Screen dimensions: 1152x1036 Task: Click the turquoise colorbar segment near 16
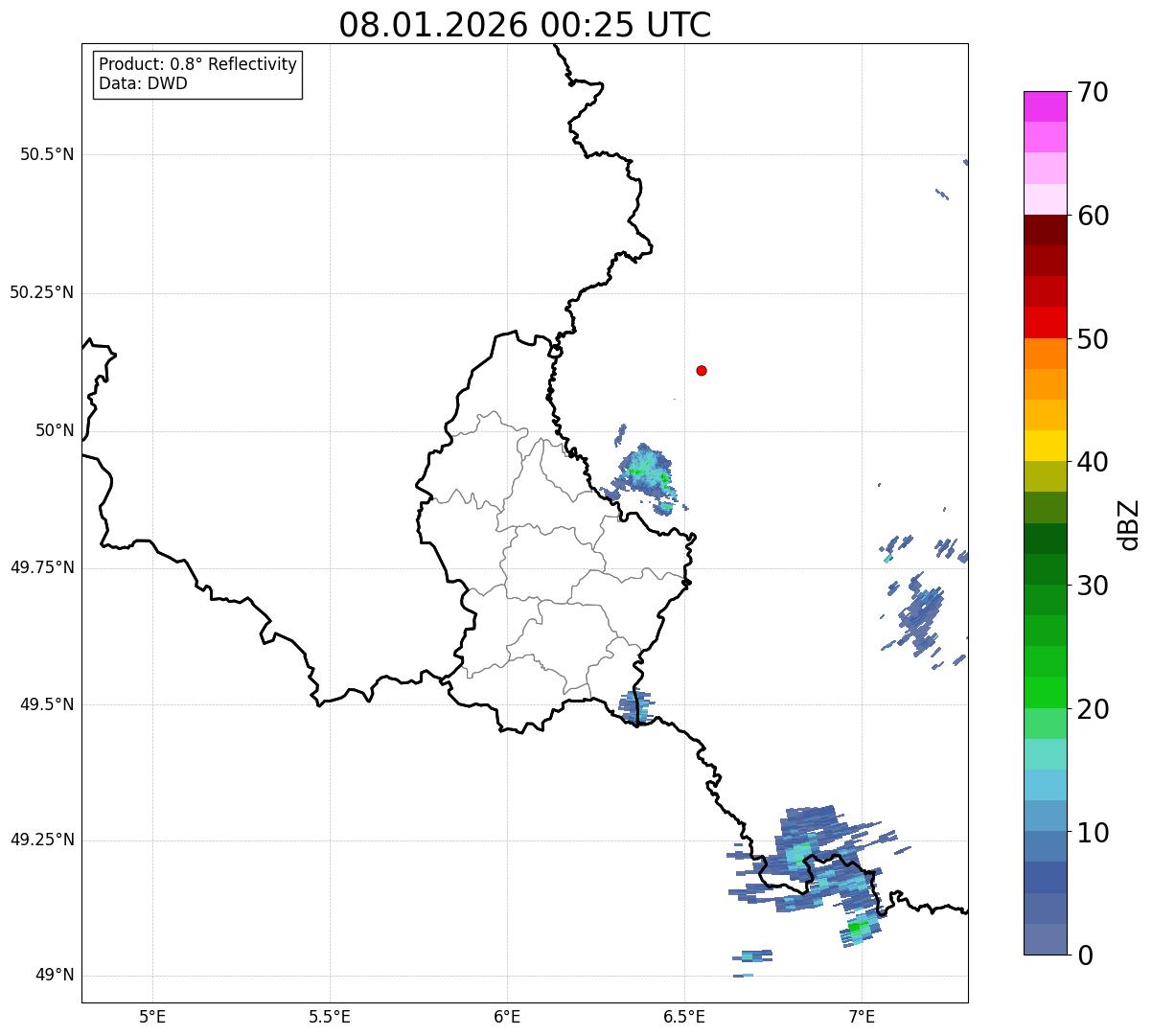[1045, 754]
